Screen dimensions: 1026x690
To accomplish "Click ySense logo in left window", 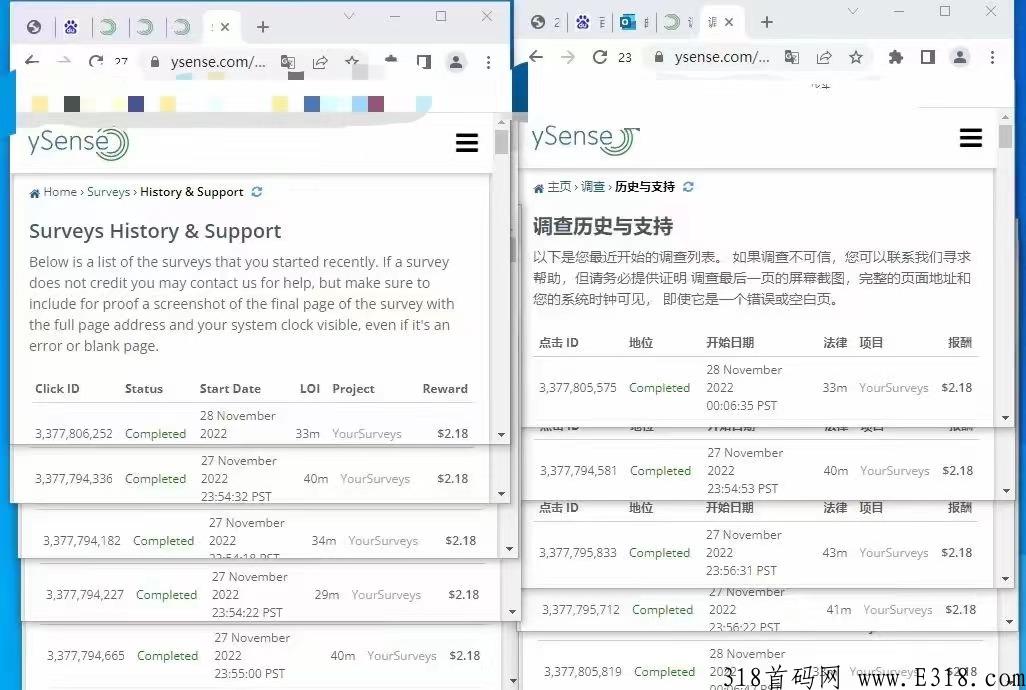I will click(x=79, y=143).
